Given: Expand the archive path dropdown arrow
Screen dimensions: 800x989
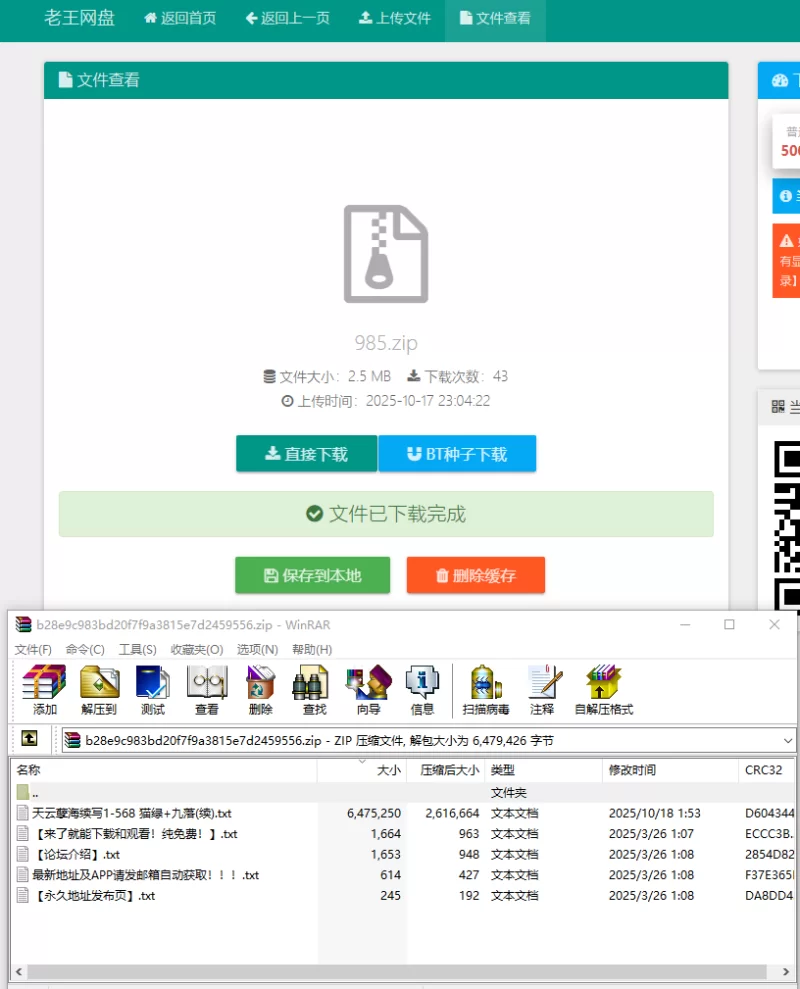Looking at the screenshot, I should coord(788,741).
